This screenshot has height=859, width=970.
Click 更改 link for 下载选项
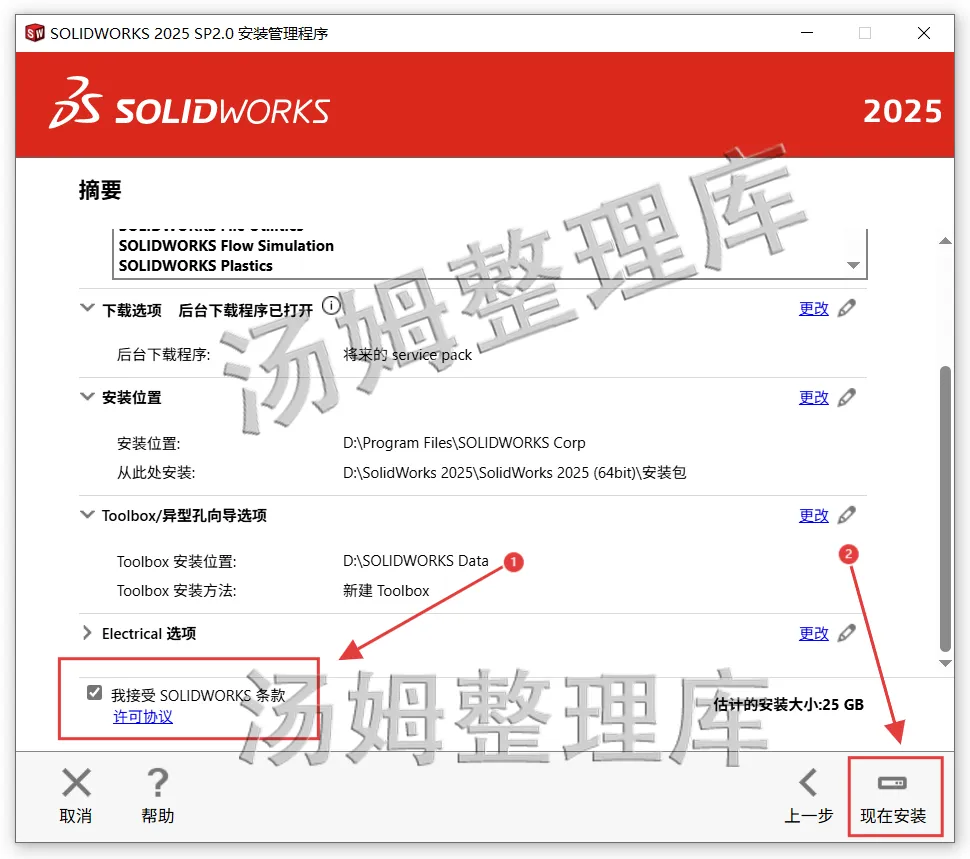(x=813, y=309)
